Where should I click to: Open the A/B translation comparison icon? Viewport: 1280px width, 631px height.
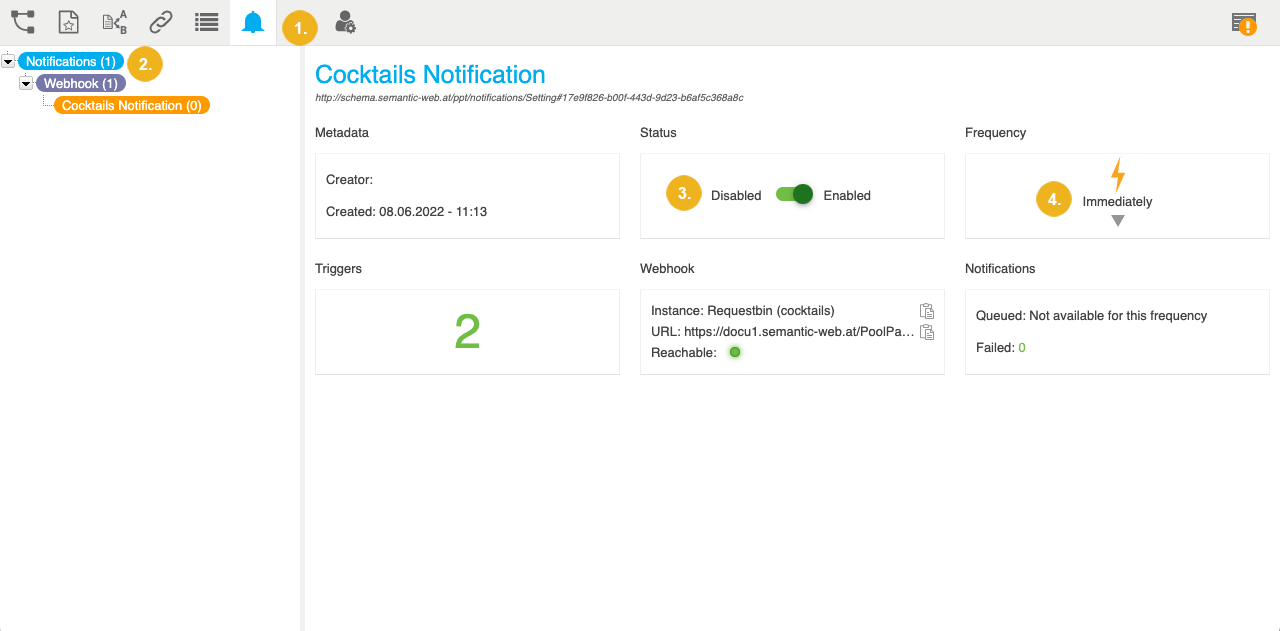coord(113,21)
